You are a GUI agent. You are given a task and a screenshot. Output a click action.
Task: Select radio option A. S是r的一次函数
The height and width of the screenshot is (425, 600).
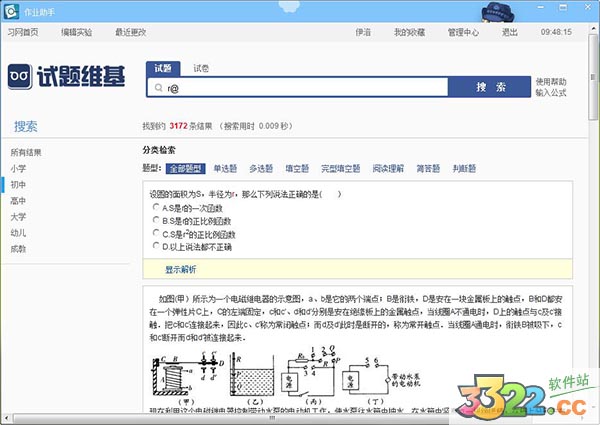click(x=156, y=207)
